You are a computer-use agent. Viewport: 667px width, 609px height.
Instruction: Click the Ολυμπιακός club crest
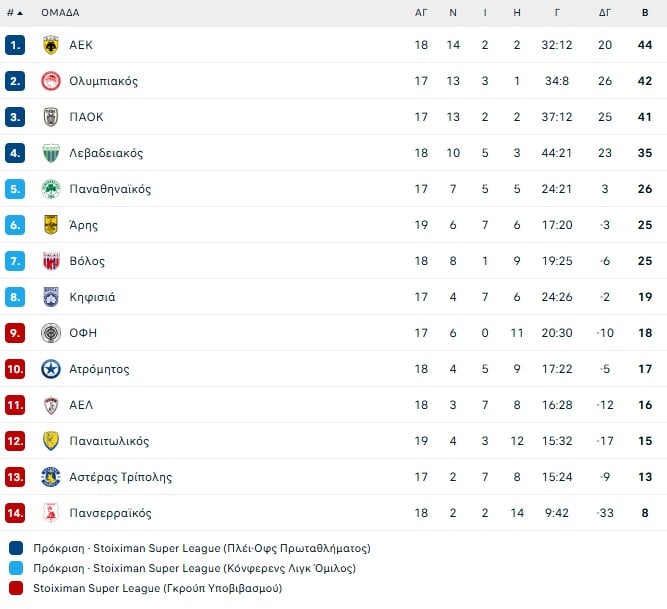point(51,81)
